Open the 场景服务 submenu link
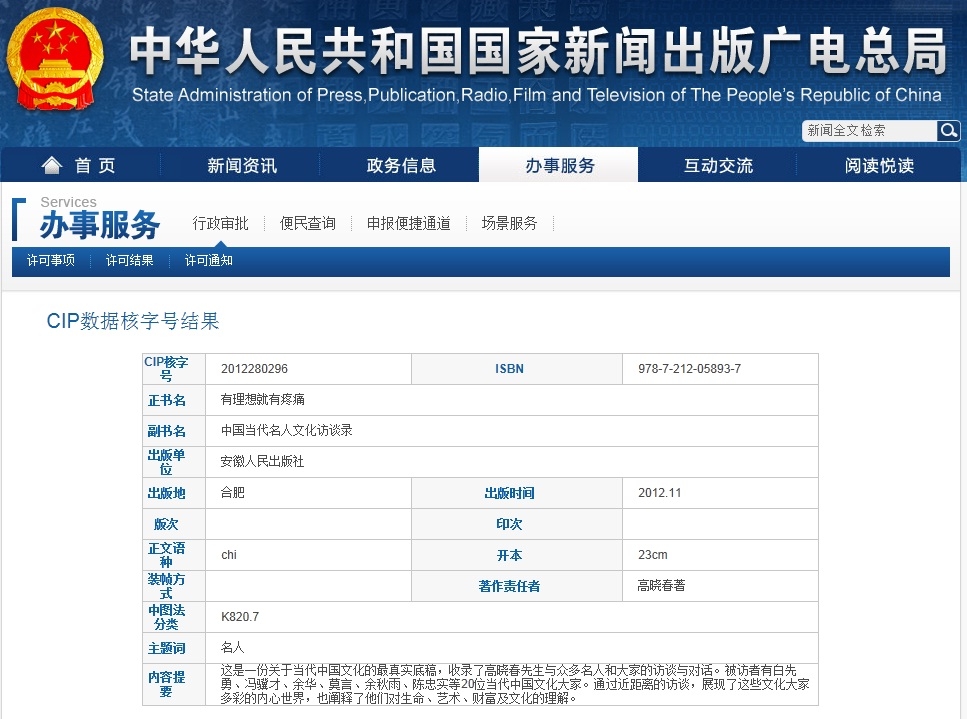The height and width of the screenshot is (719, 967). (509, 223)
